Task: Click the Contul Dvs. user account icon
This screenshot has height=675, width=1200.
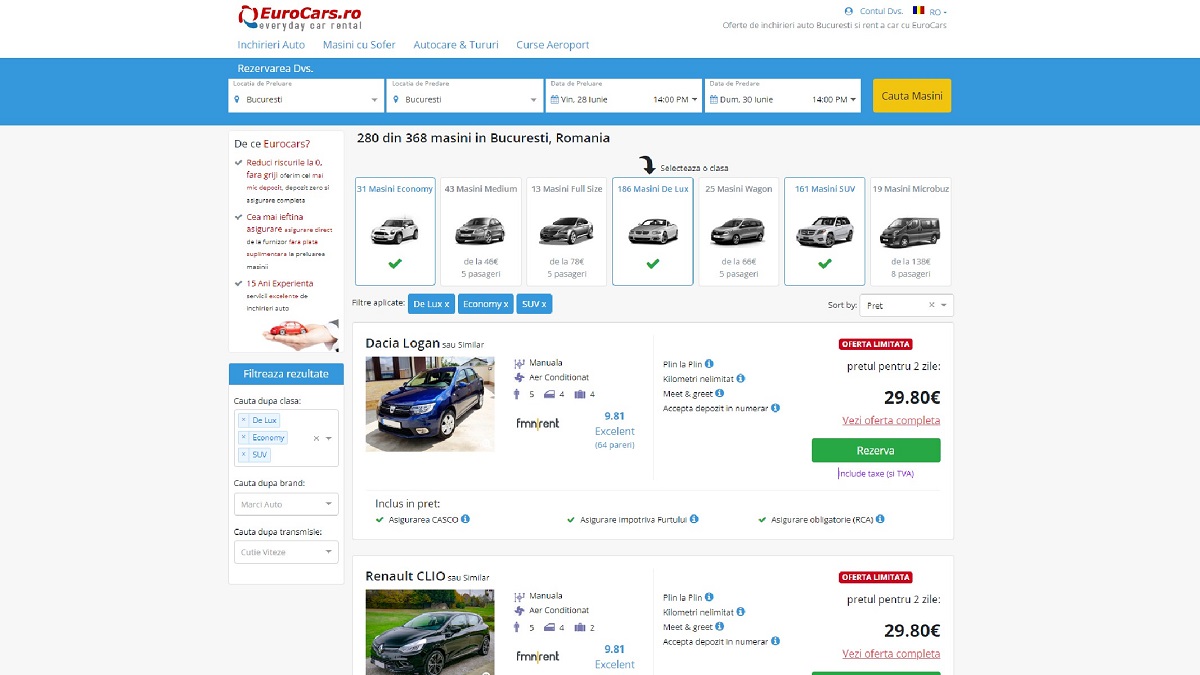Action: point(849,11)
